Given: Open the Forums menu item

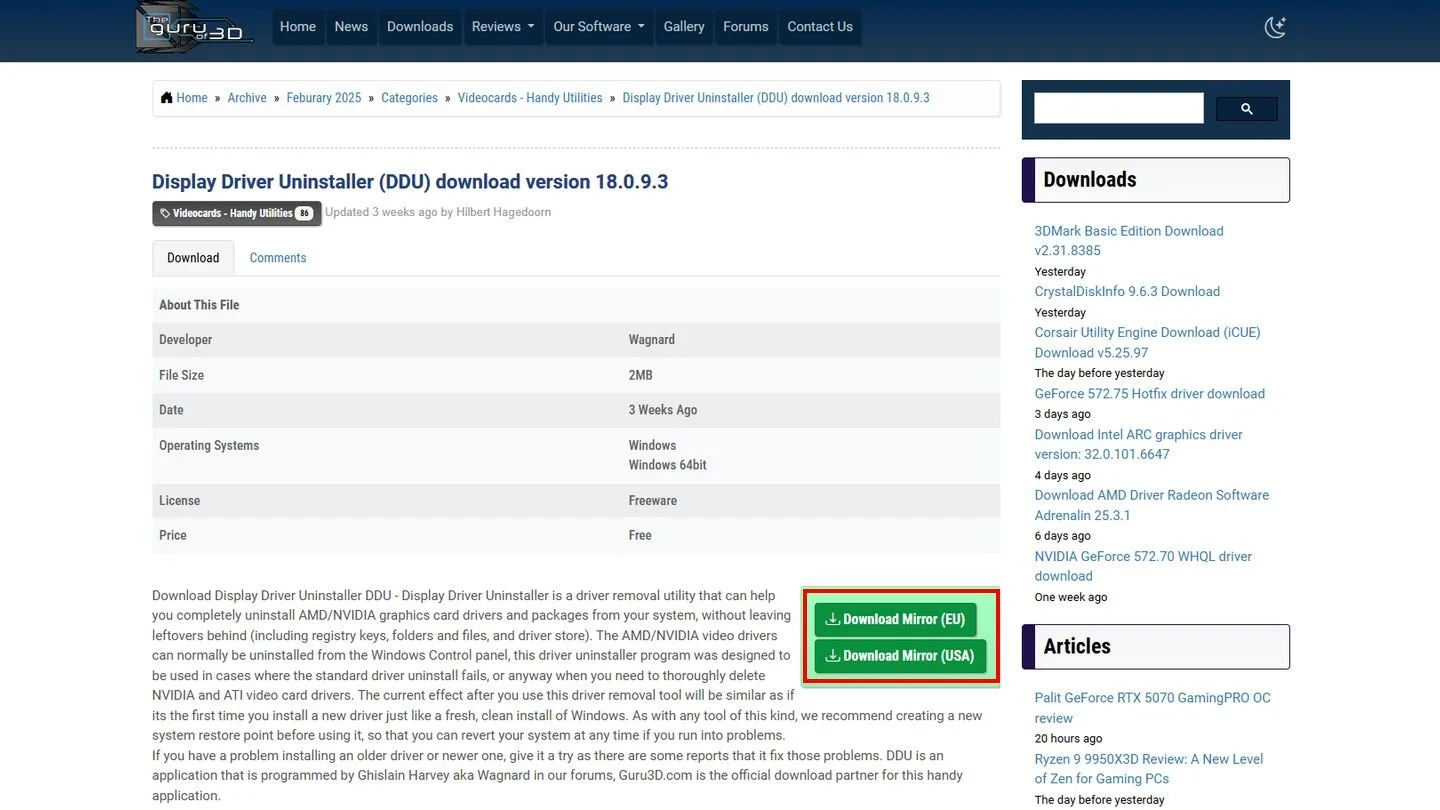Looking at the screenshot, I should (746, 27).
